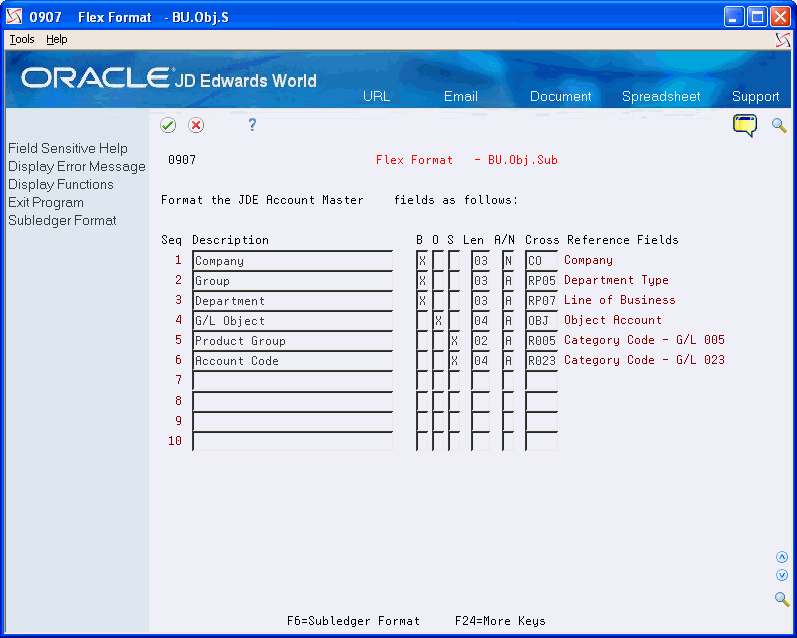Toggle the S flag for Product Group row
This screenshot has width=797, height=638.
pos(454,341)
